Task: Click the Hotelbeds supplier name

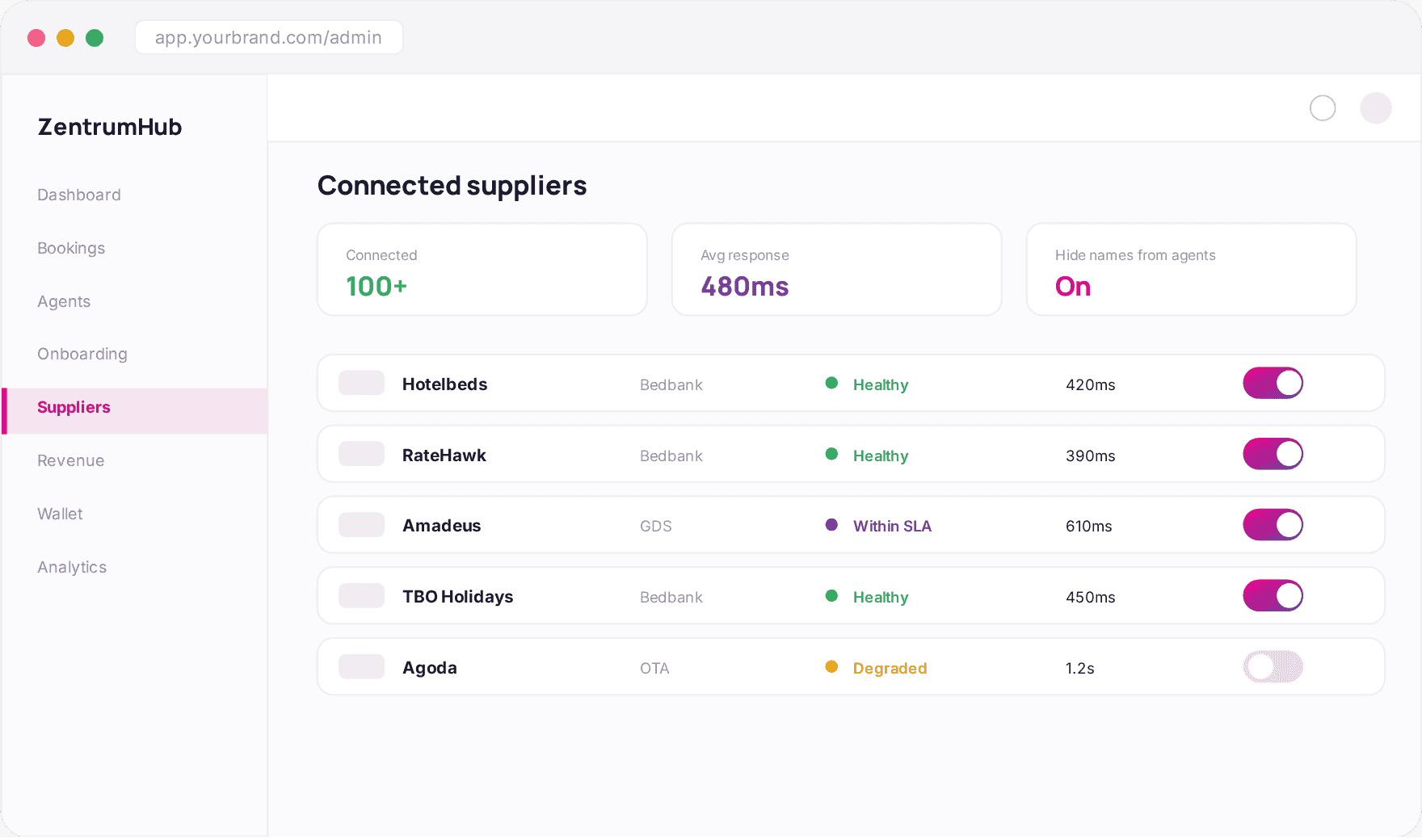Action: click(445, 384)
